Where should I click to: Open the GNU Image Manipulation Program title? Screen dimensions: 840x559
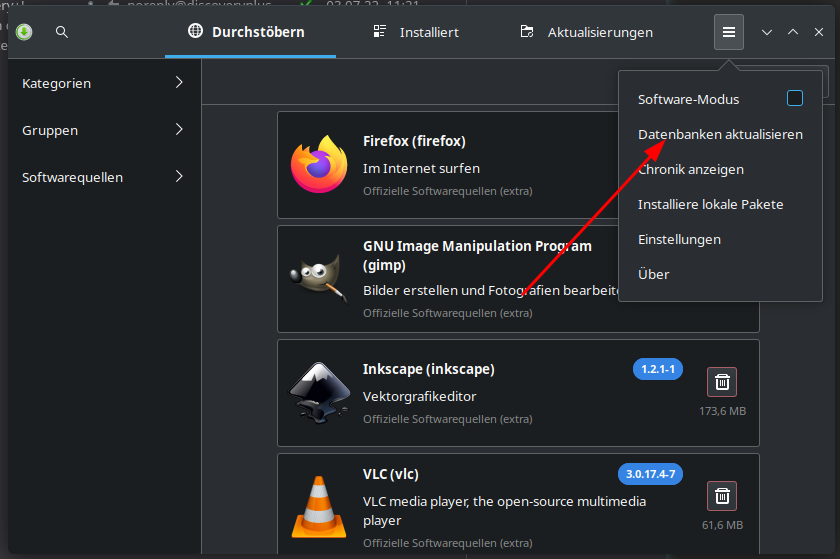pos(477,255)
